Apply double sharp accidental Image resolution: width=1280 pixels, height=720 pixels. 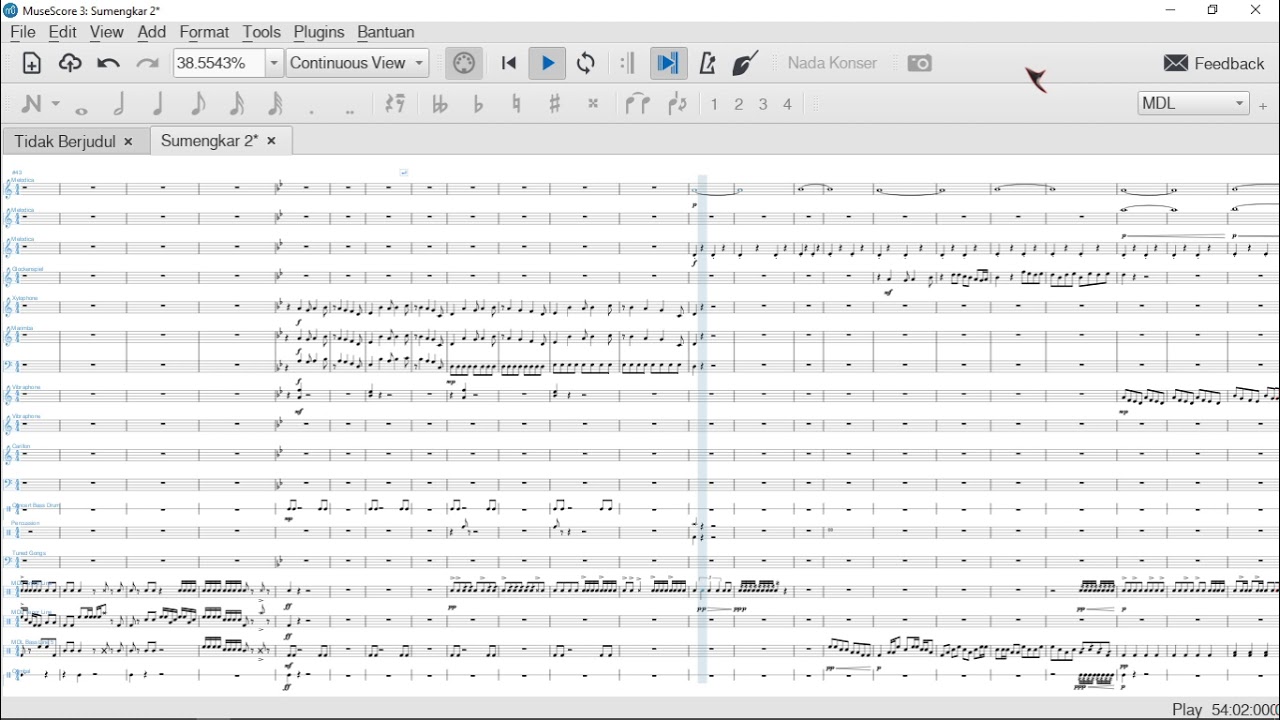(x=594, y=104)
